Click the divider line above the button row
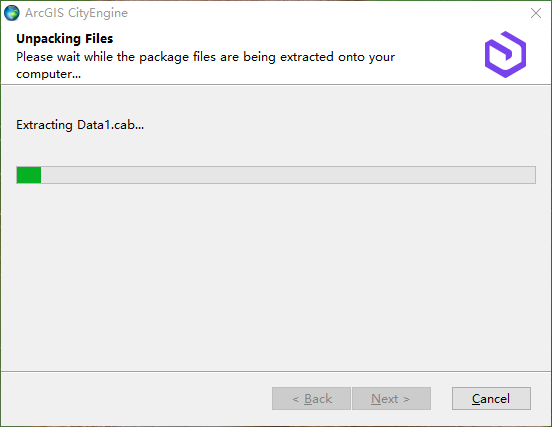The height and width of the screenshot is (427, 552). click(x=276, y=371)
